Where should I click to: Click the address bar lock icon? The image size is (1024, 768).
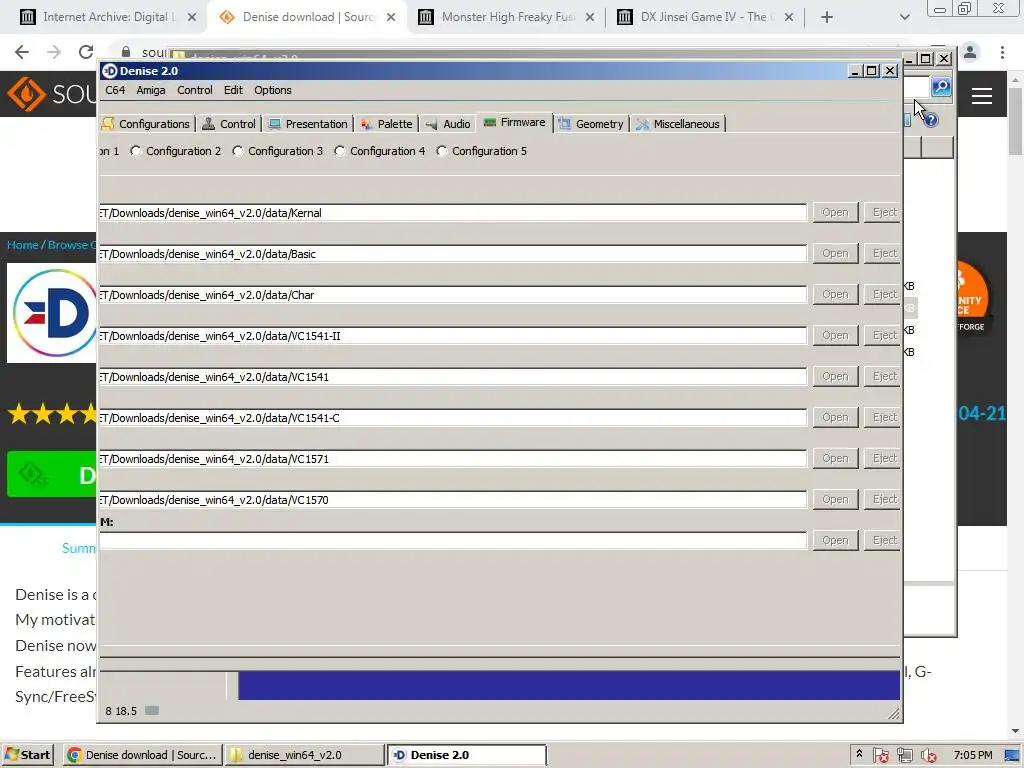126,52
